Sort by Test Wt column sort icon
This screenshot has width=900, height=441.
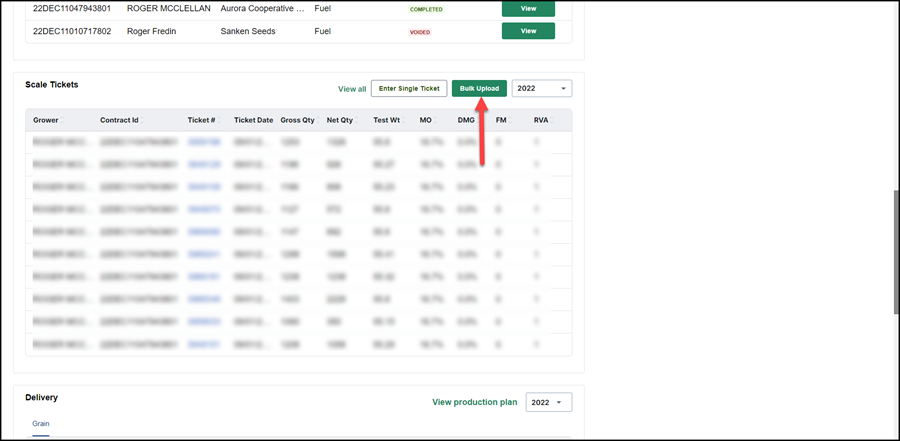pos(404,121)
